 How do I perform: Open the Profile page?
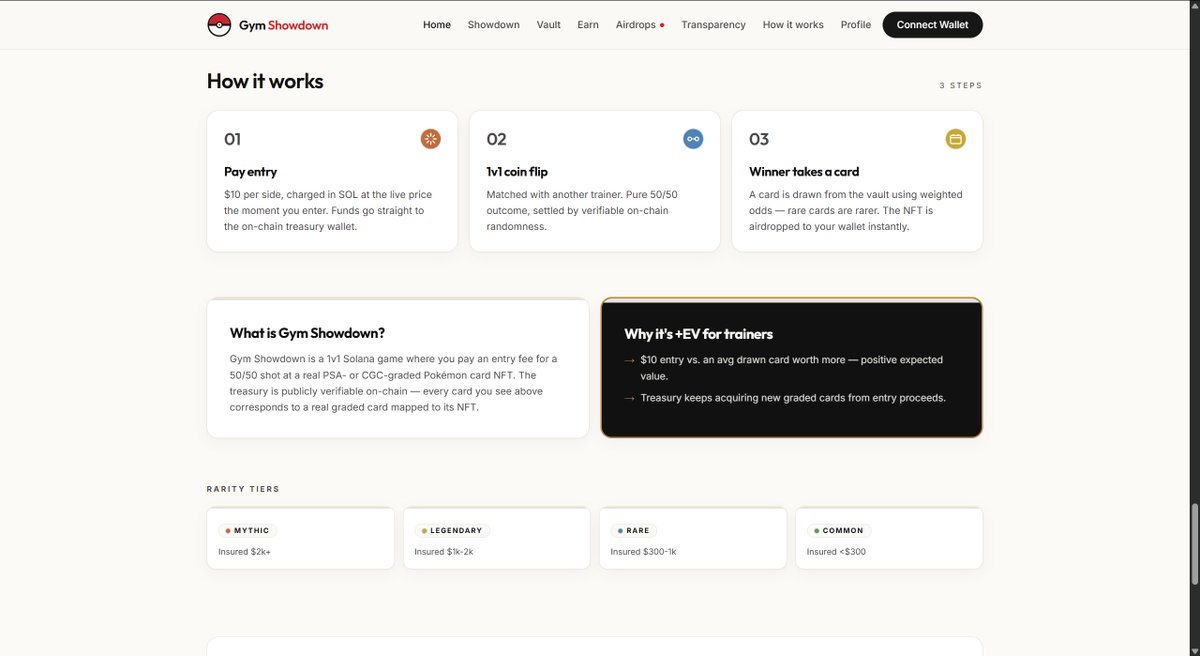pyautogui.click(x=856, y=25)
